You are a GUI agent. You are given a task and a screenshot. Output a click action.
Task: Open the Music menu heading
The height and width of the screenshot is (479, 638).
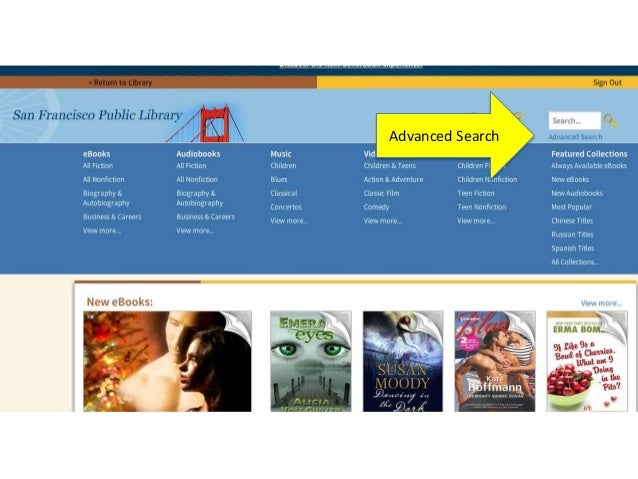pyautogui.click(x=281, y=154)
